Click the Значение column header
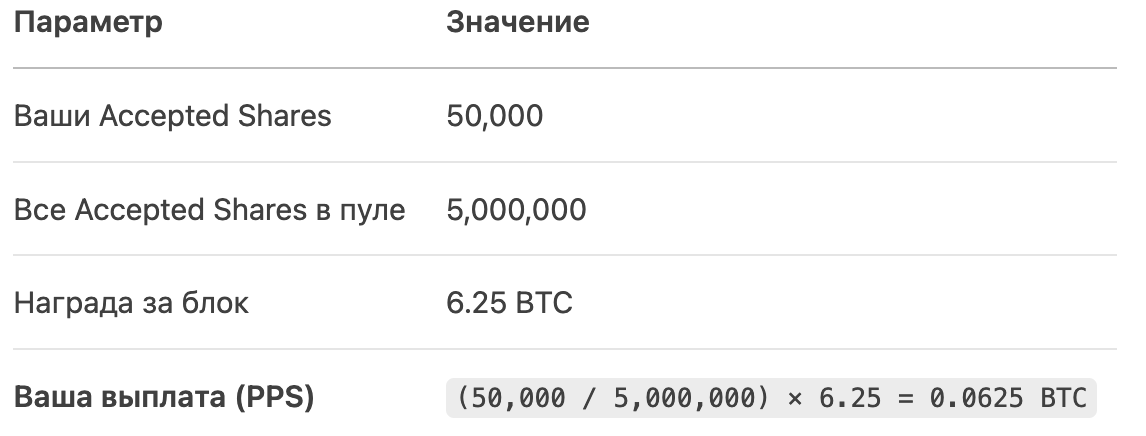The image size is (1146, 436). (x=517, y=22)
